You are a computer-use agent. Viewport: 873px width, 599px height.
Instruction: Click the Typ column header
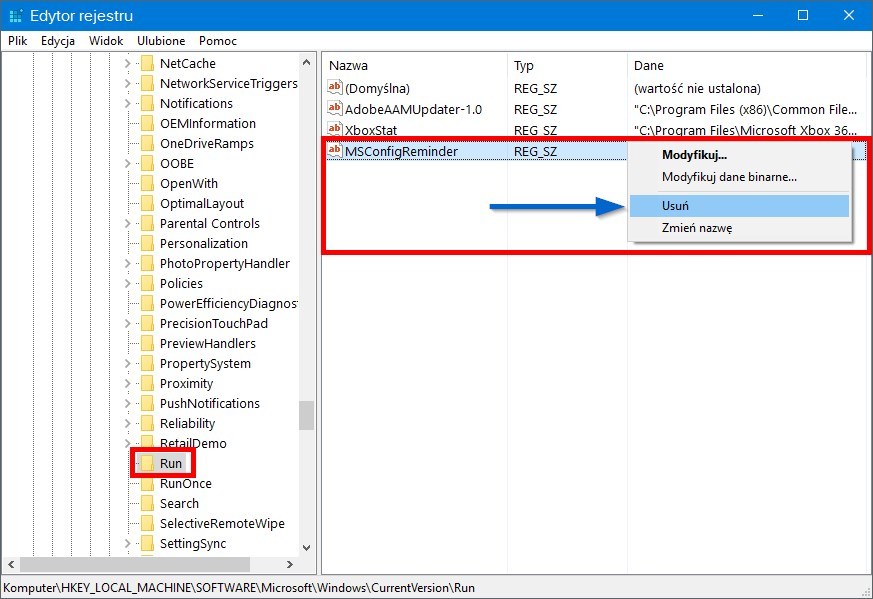pyautogui.click(x=567, y=66)
